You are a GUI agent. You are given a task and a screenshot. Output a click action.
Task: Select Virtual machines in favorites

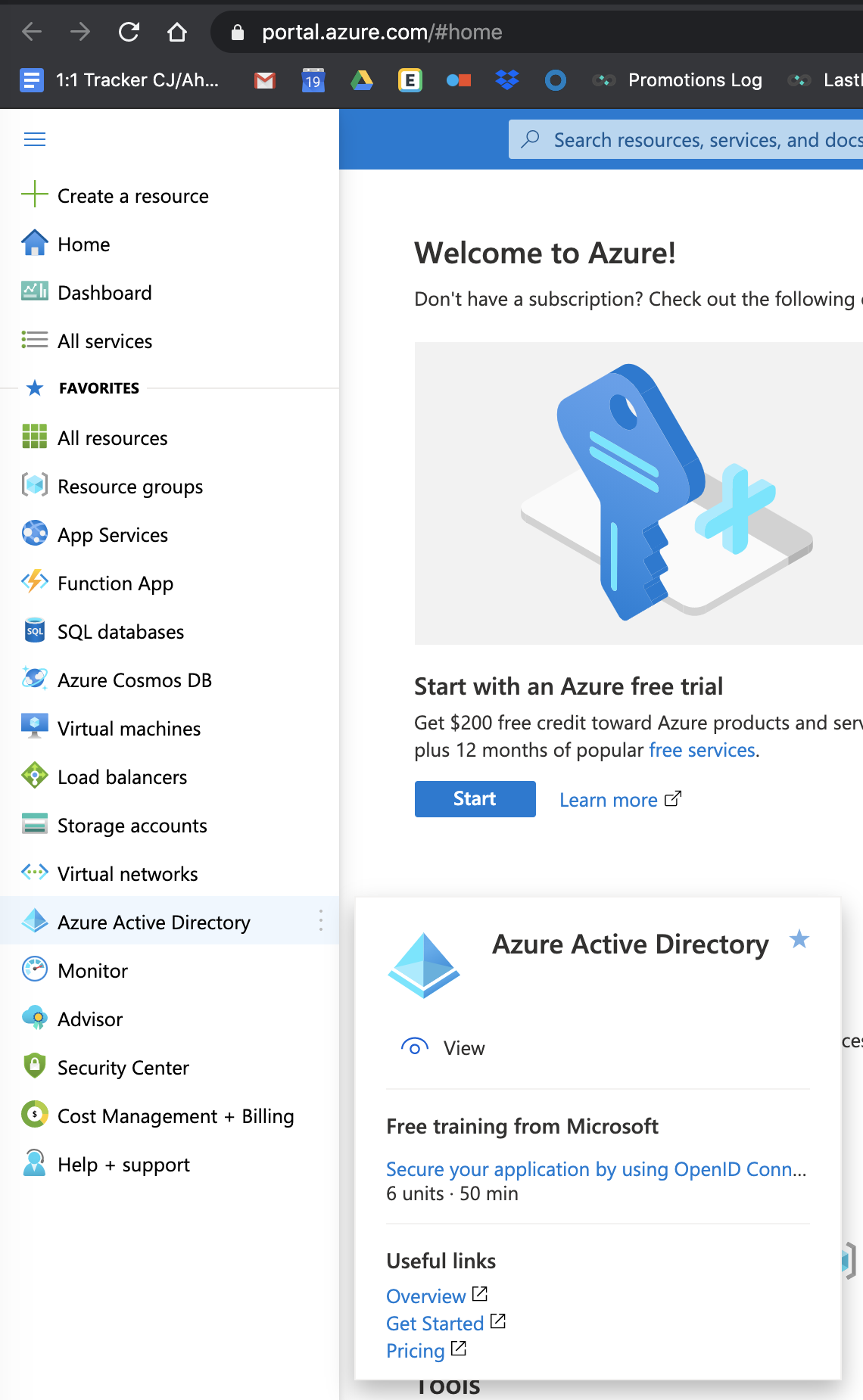point(129,729)
